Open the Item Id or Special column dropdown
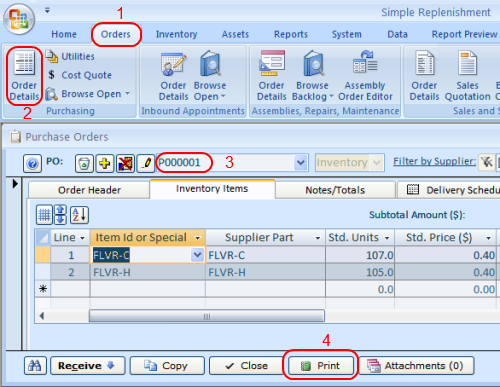Viewport: 500px width, 387px height. click(198, 238)
